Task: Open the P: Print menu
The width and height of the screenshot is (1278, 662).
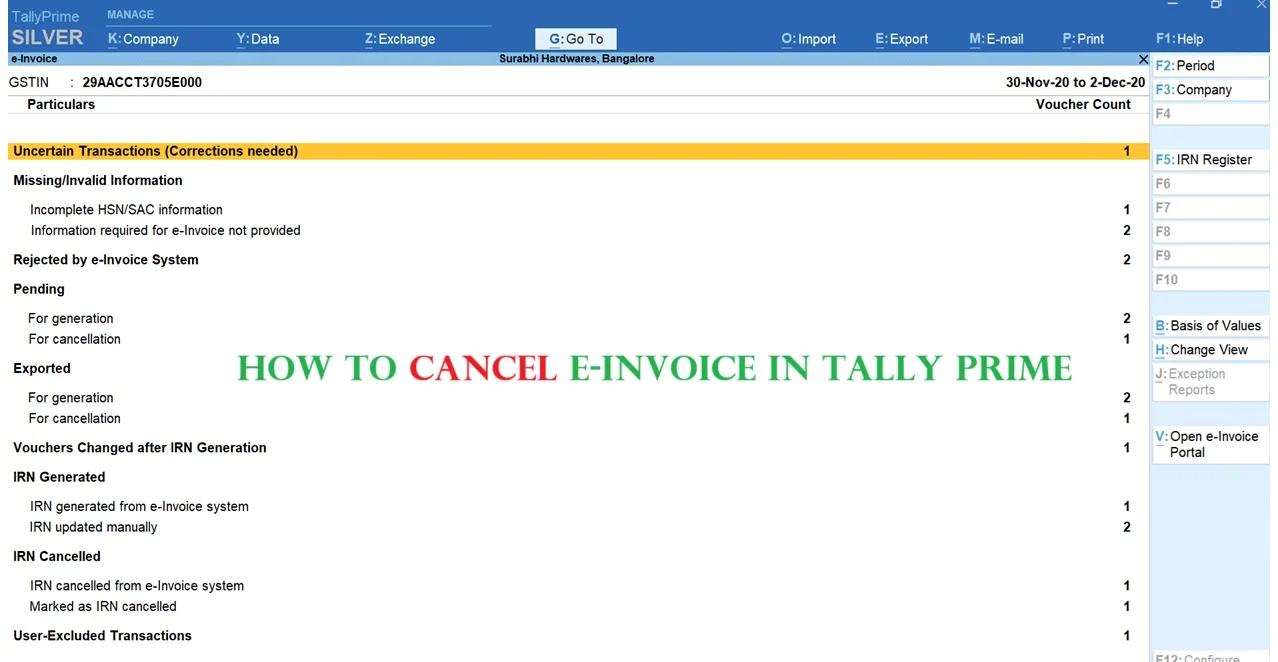Action: [x=1083, y=39]
